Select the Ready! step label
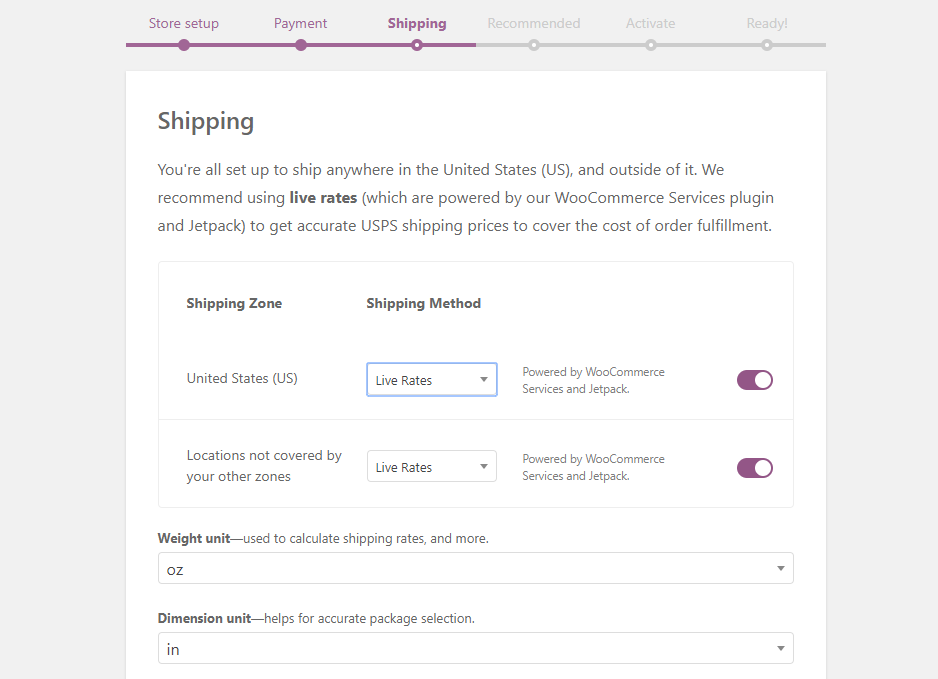 (x=767, y=23)
